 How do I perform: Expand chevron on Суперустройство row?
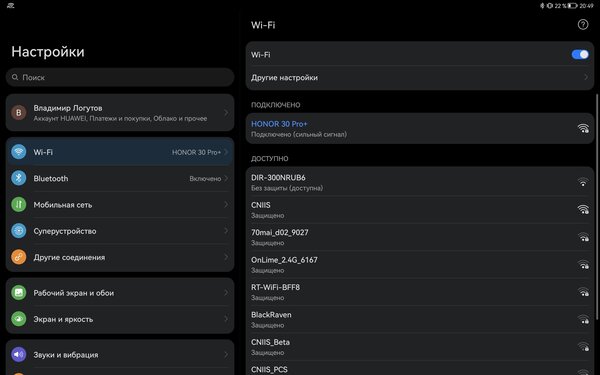[226, 231]
